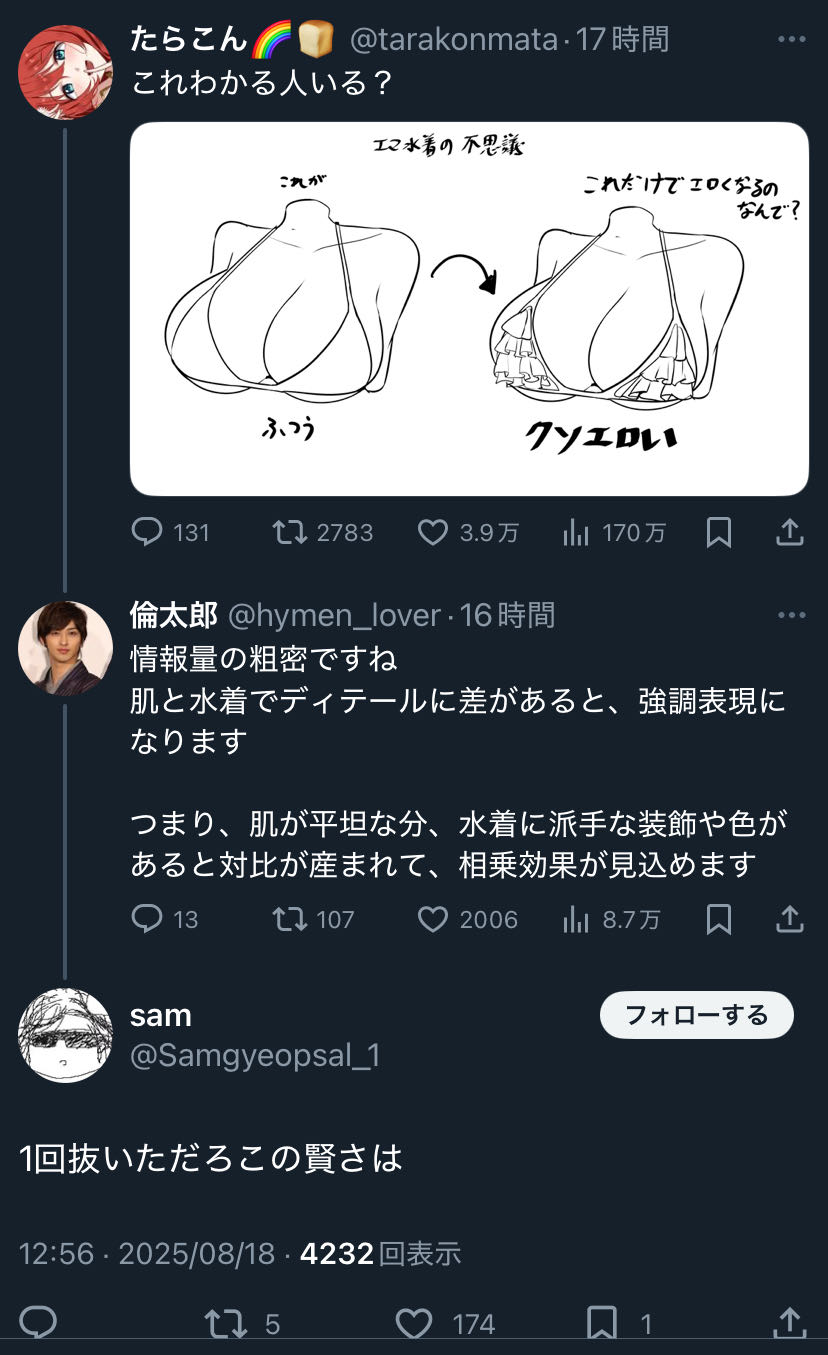
Task: Like sam's post with 174 likes
Action: (x=414, y=1324)
